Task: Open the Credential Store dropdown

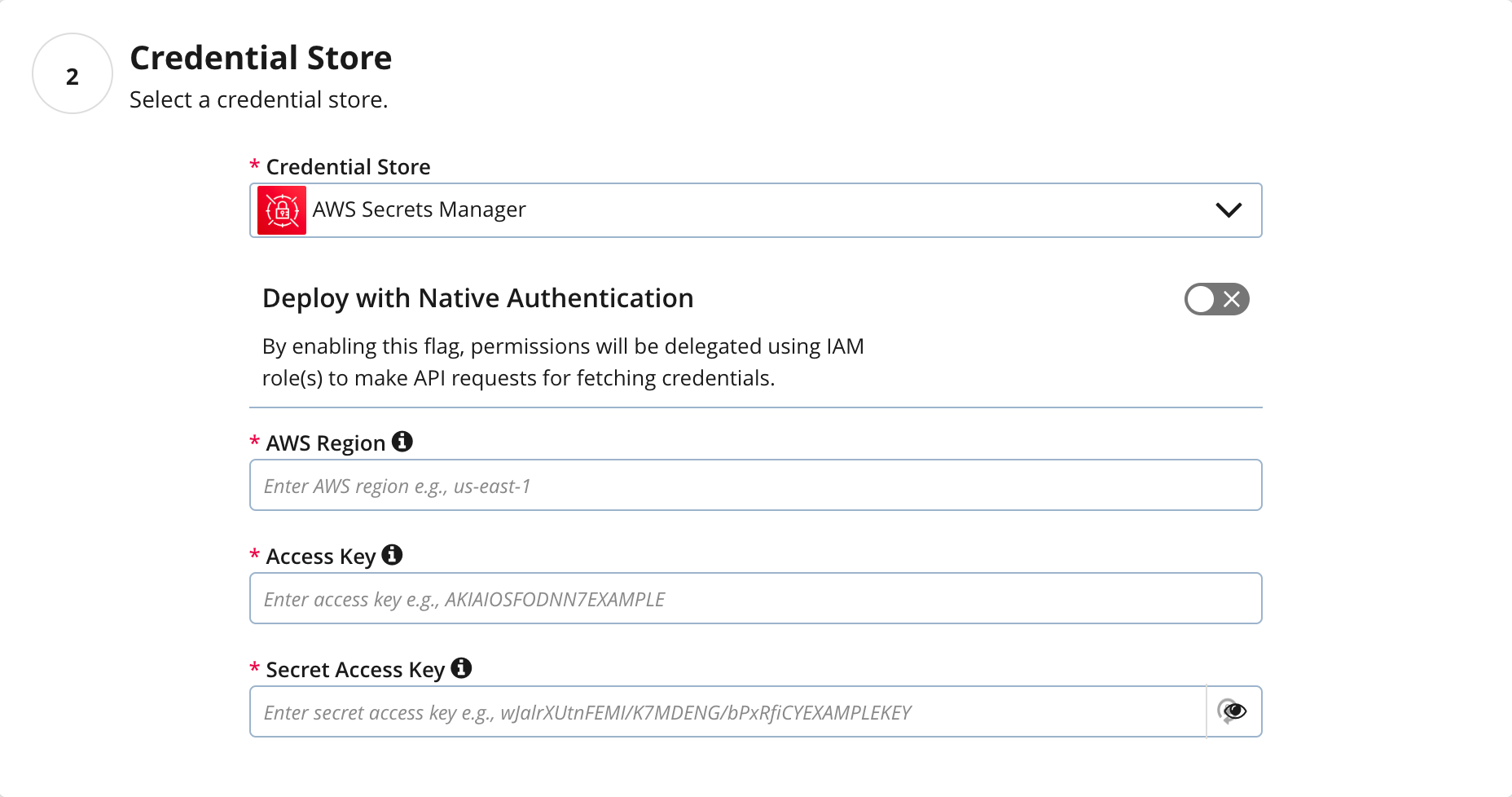Action: pos(755,209)
